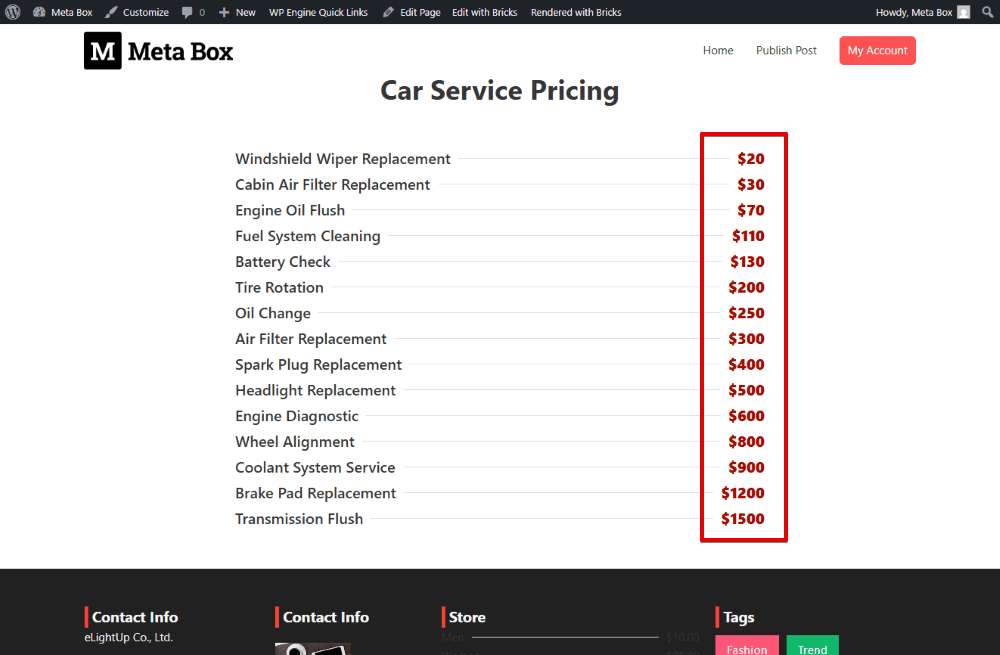This screenshot has width=1000, height=655.
Task: Click Edit with Bricks
Action: coord(485,12)
